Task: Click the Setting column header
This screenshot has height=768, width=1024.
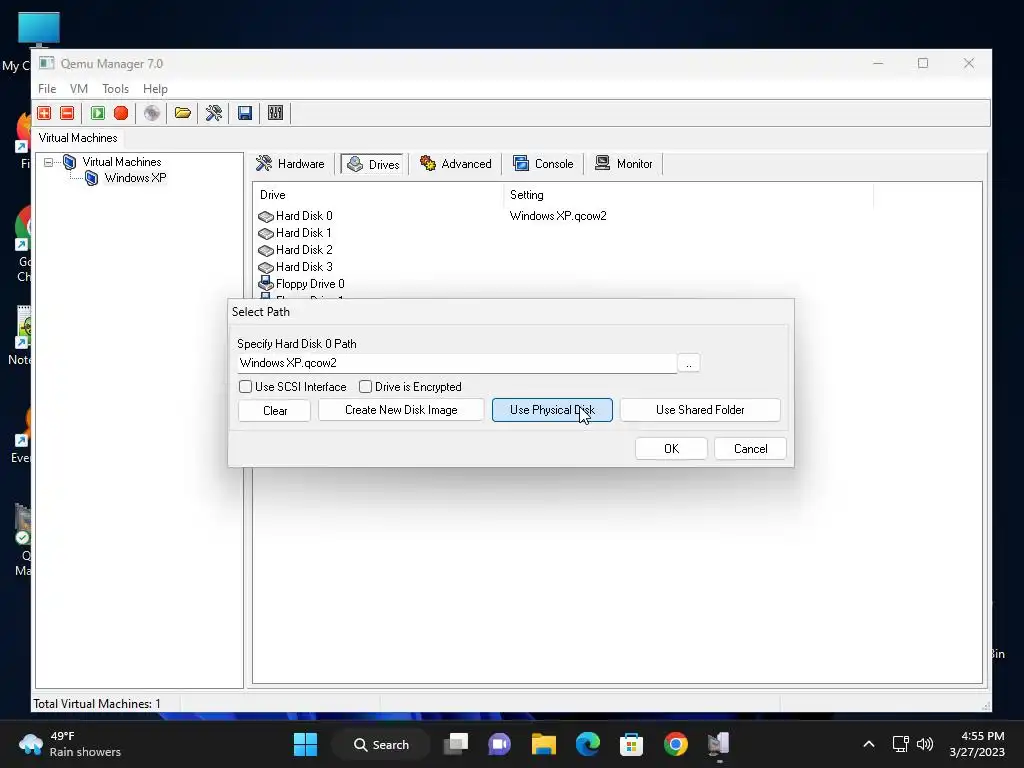Action: click(688, 195)
